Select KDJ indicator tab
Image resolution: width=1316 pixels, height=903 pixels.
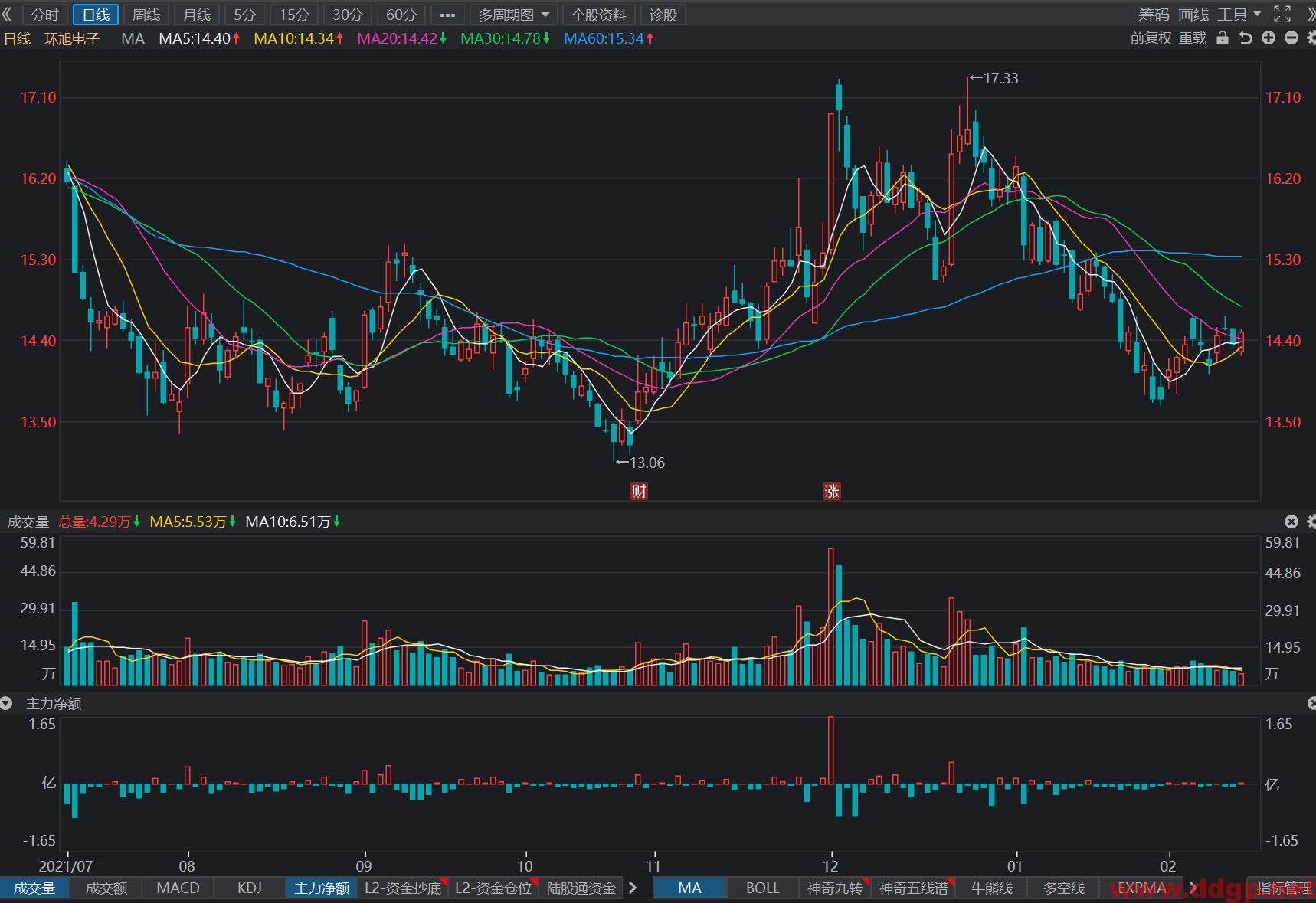pos(250,888)
